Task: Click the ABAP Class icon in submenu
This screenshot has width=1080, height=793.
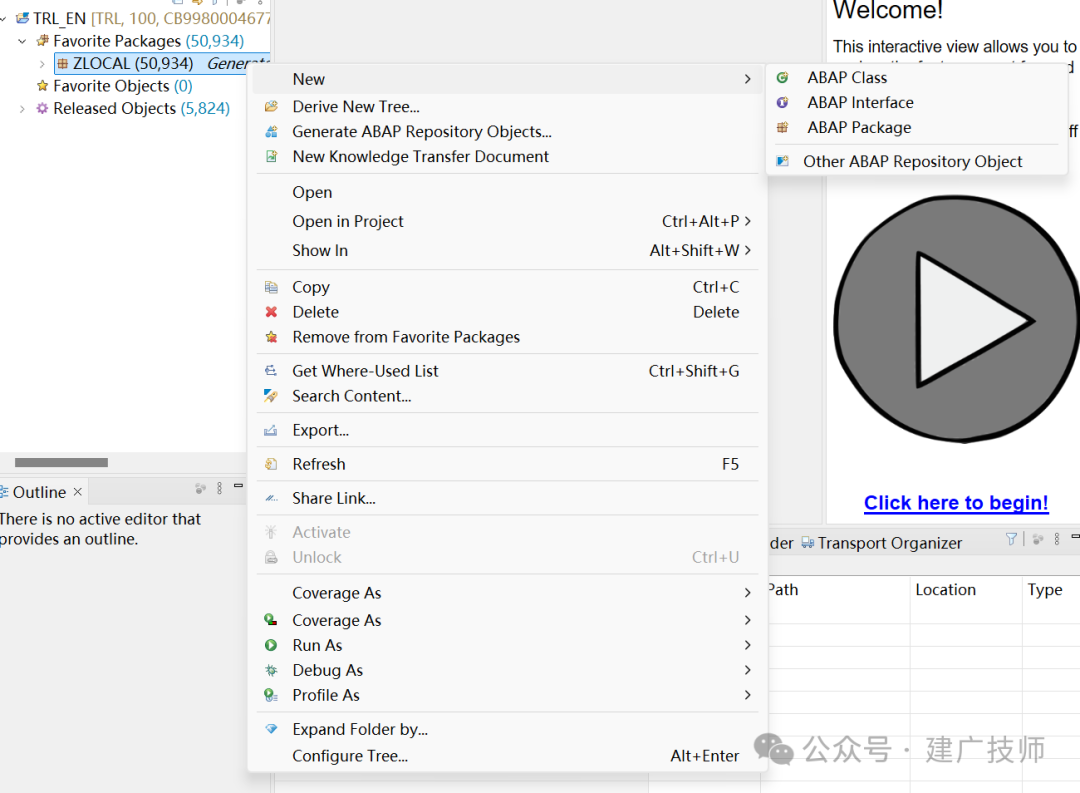Action: (x=782, y=78)
